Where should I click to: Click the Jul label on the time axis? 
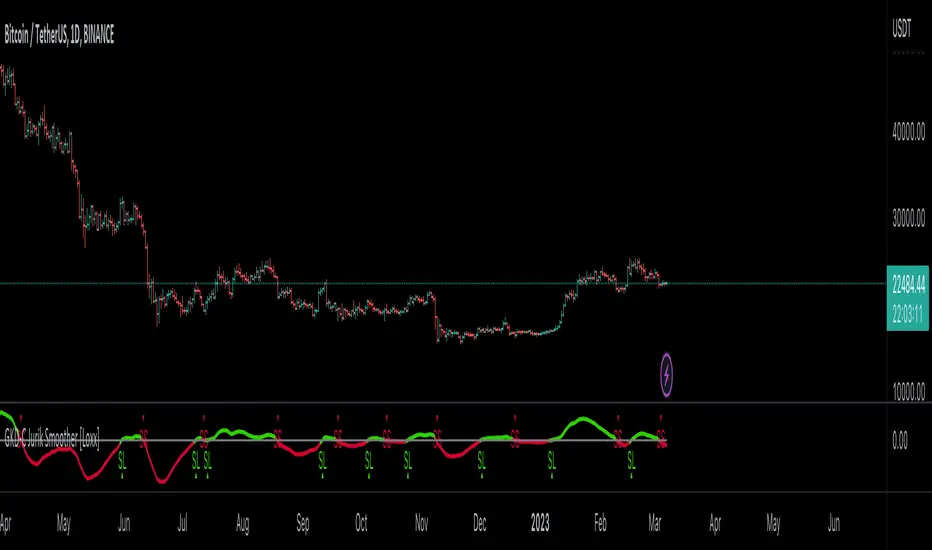coord(182,523)
